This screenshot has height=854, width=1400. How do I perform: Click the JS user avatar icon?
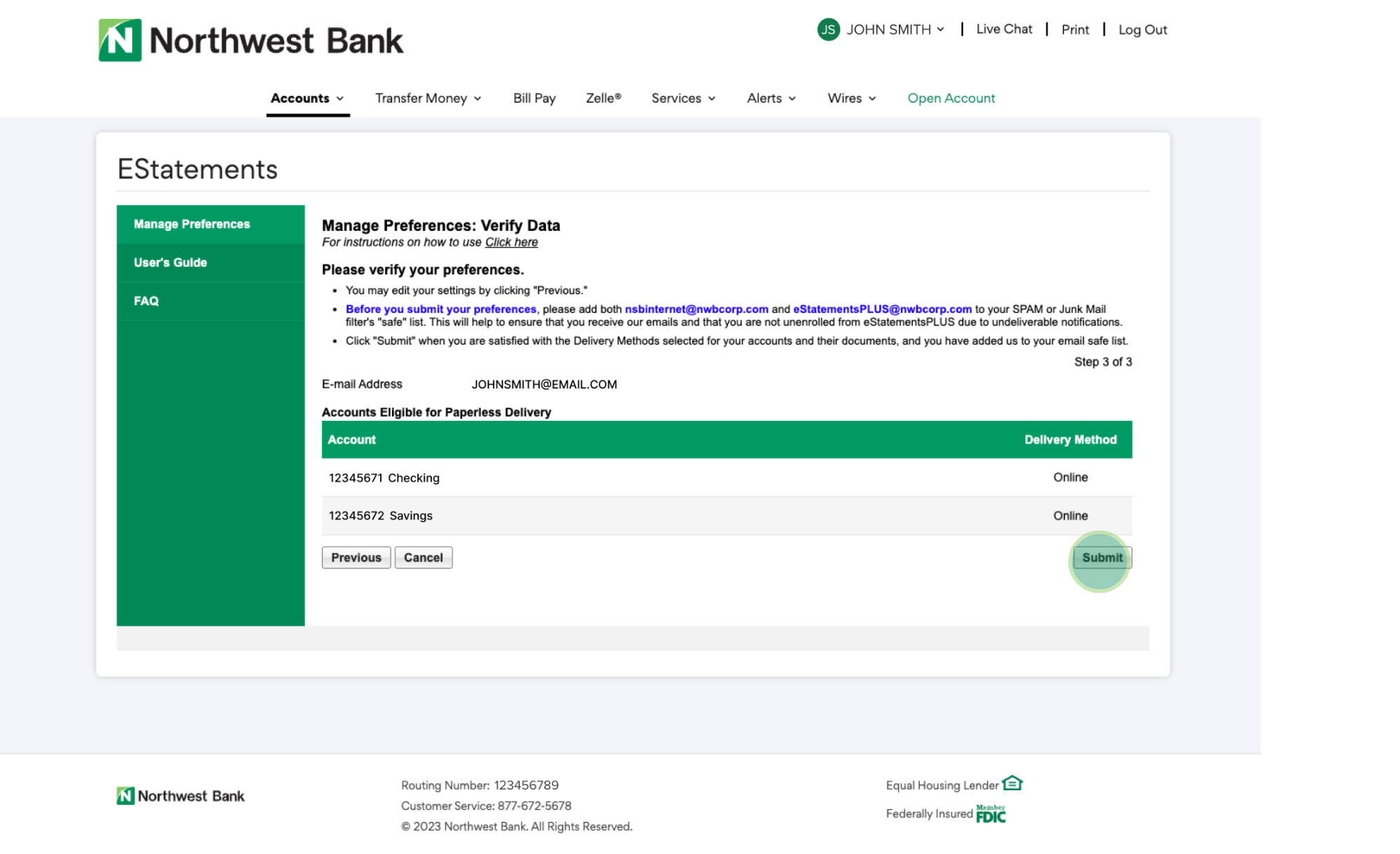tap(828, 29)
